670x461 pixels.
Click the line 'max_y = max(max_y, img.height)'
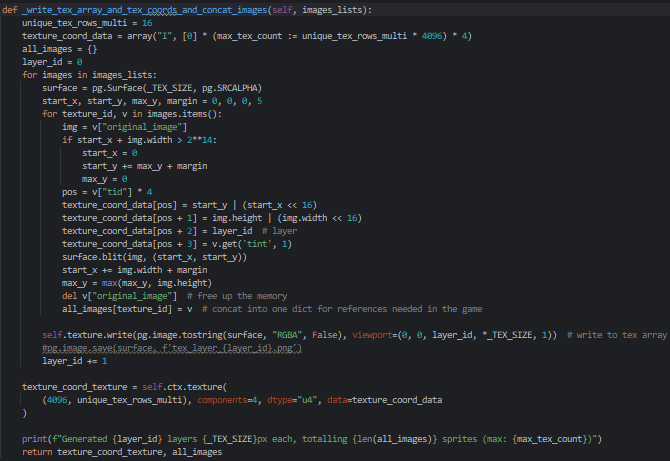click(137, 283)
